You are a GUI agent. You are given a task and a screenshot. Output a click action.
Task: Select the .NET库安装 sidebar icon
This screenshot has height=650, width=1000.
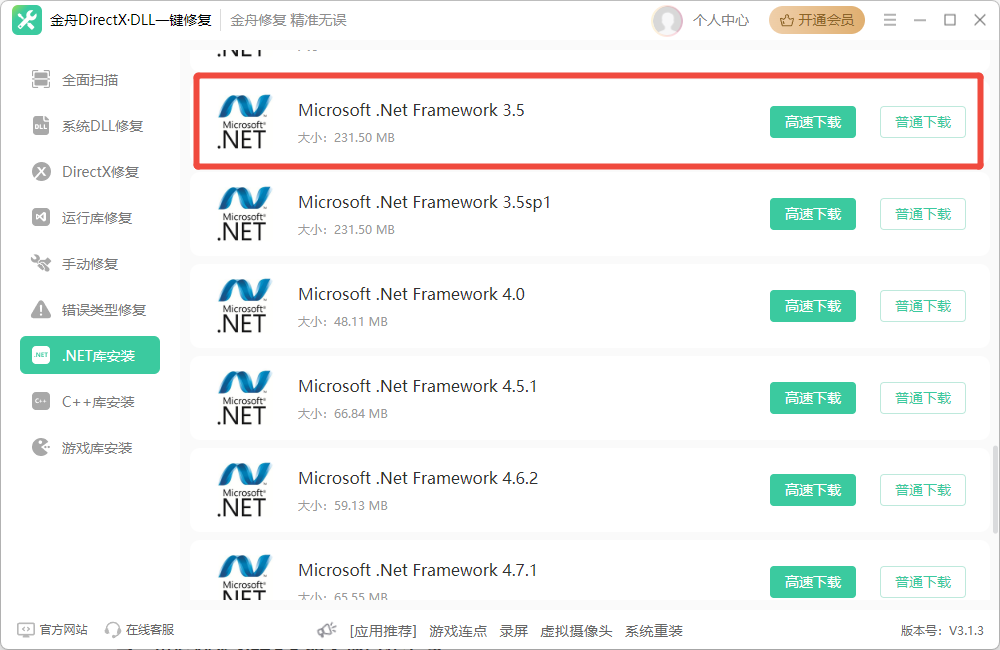pos(41,355)
